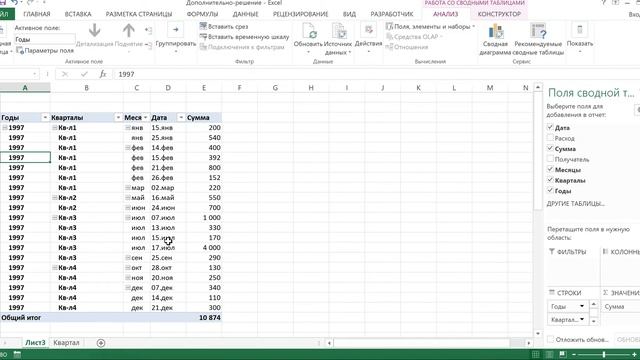Screen dimensions: 640x360
Task: Collapse the Кв-л3 quarter group
Action: point(54,218)
